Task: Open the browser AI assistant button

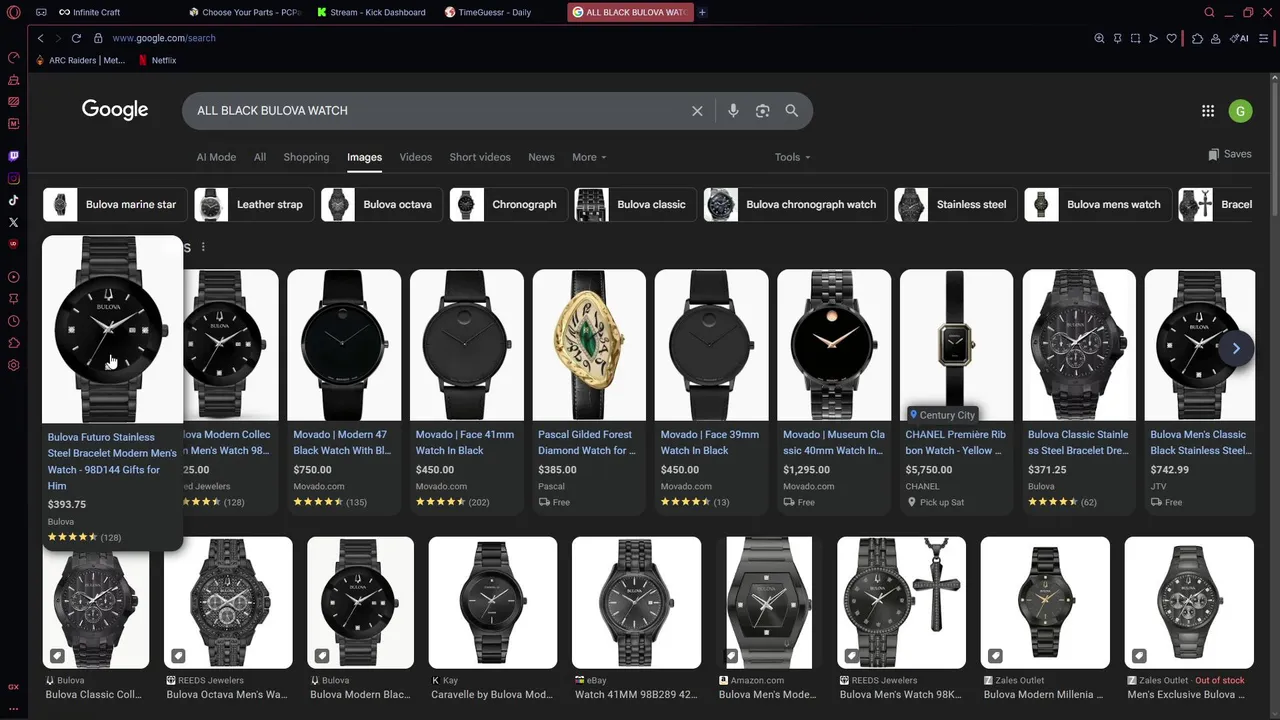Action: 1240,38
